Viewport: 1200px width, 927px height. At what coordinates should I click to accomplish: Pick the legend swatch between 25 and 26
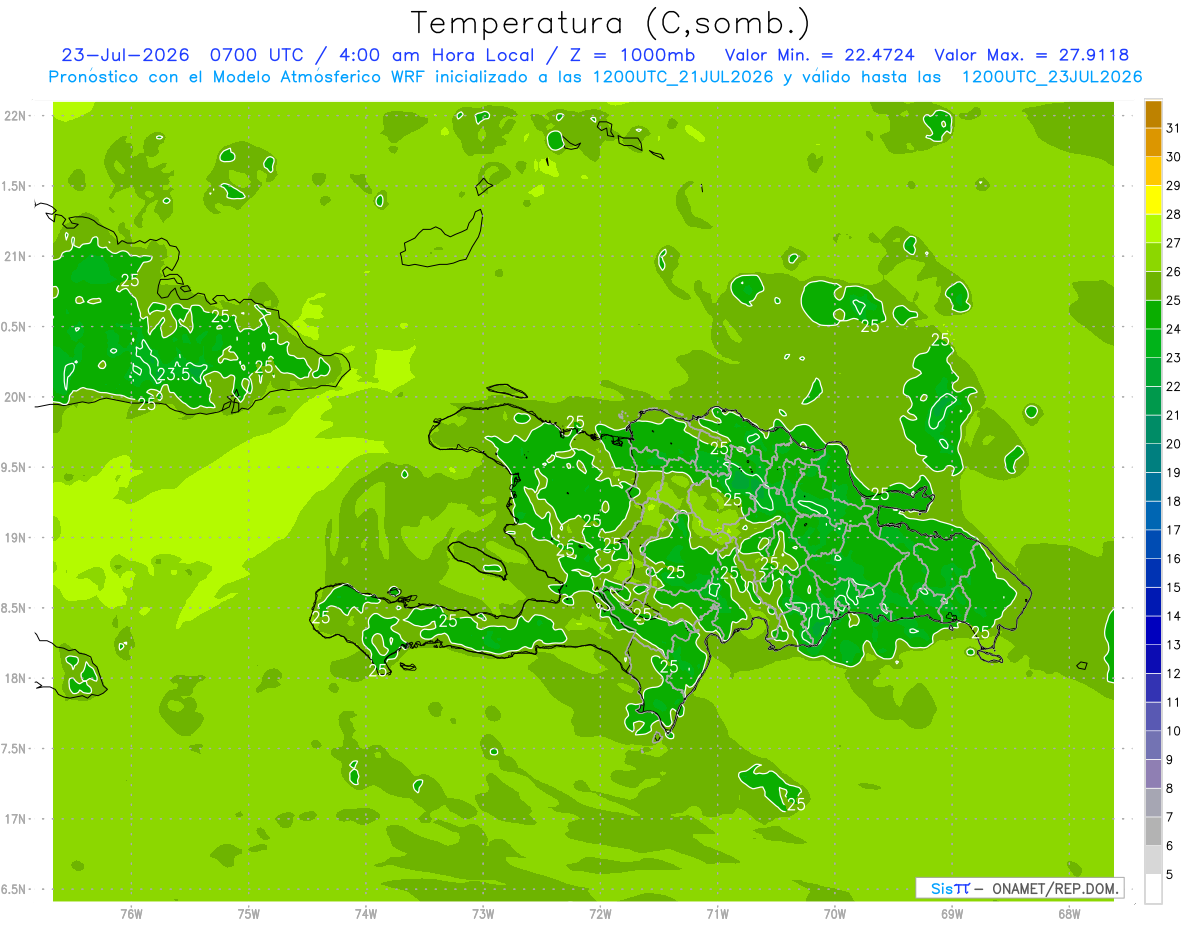click(x=1153, y=286)
